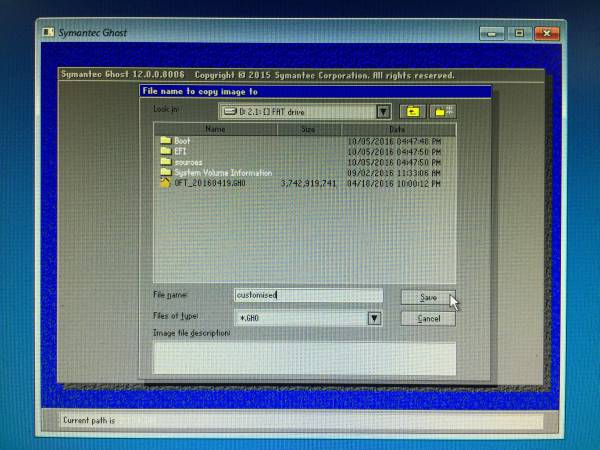Sort files by Date column header
This screenshot has height=450, width=600.
(x=397, y=129)
